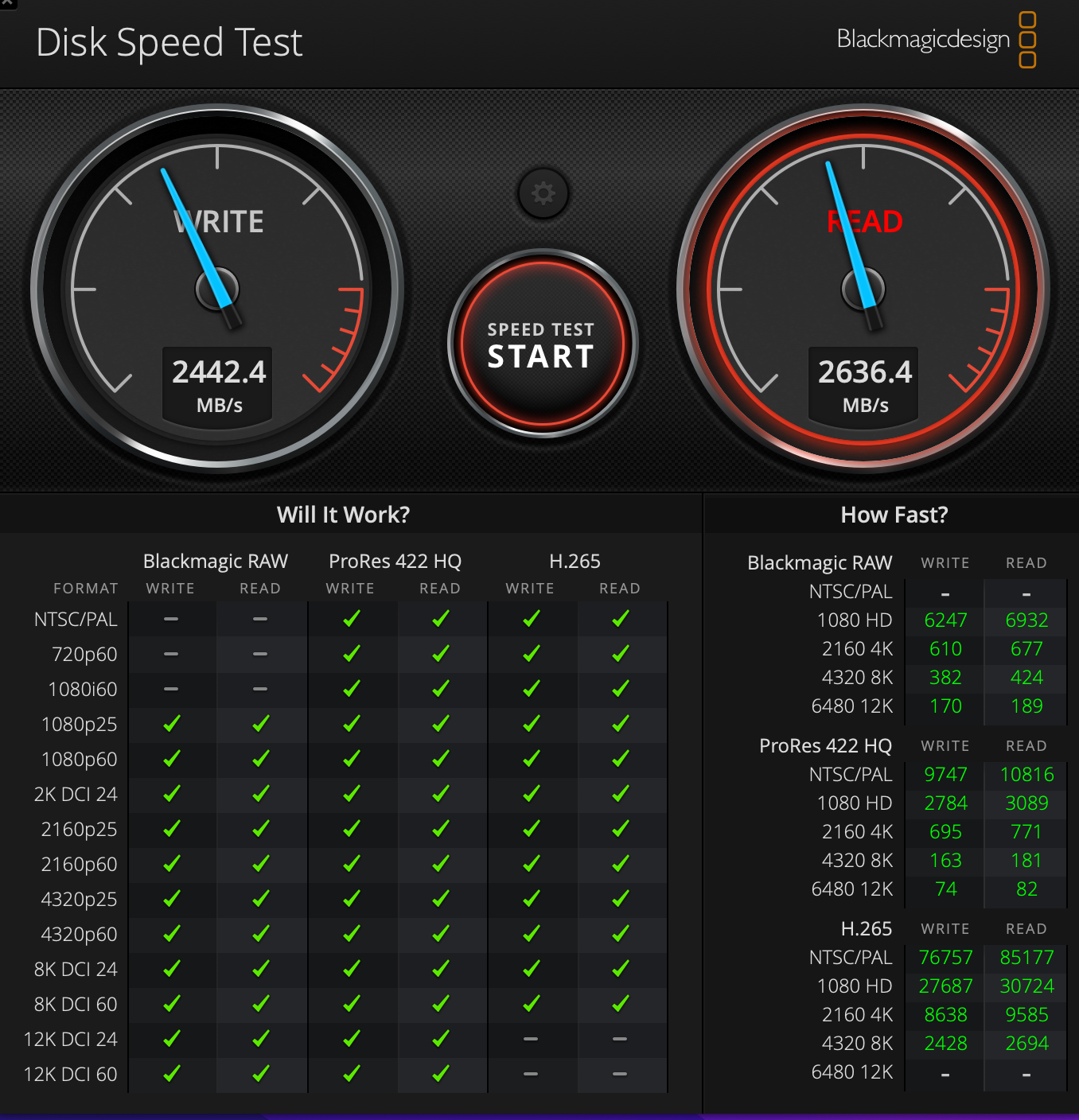Toggle the H.265 read checkmark for 1080p25

619,724
